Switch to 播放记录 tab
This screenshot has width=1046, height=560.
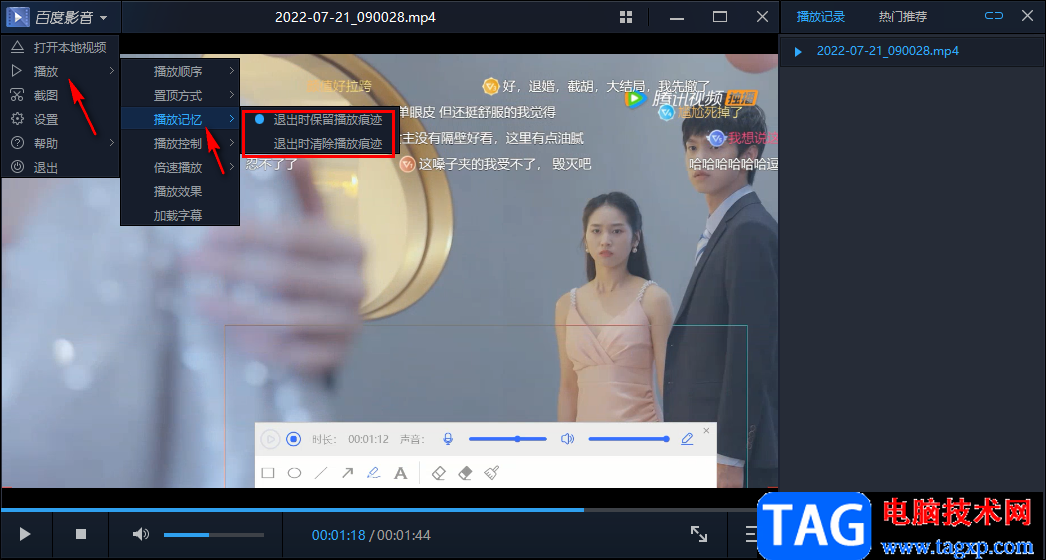tap(821, 17)
